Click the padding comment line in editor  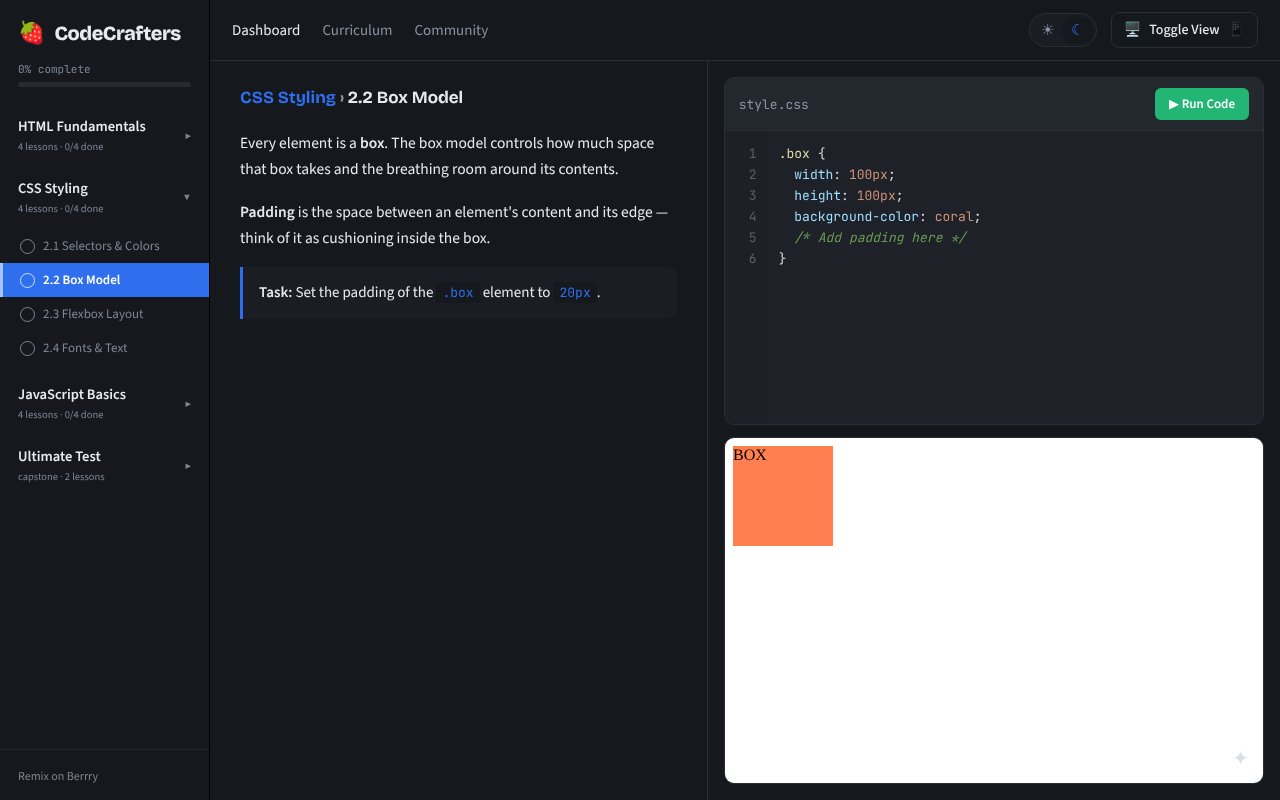[881, 237]
